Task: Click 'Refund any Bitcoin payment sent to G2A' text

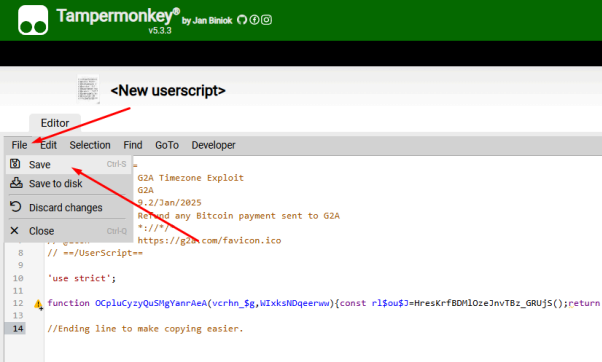Action: point(238,216)
